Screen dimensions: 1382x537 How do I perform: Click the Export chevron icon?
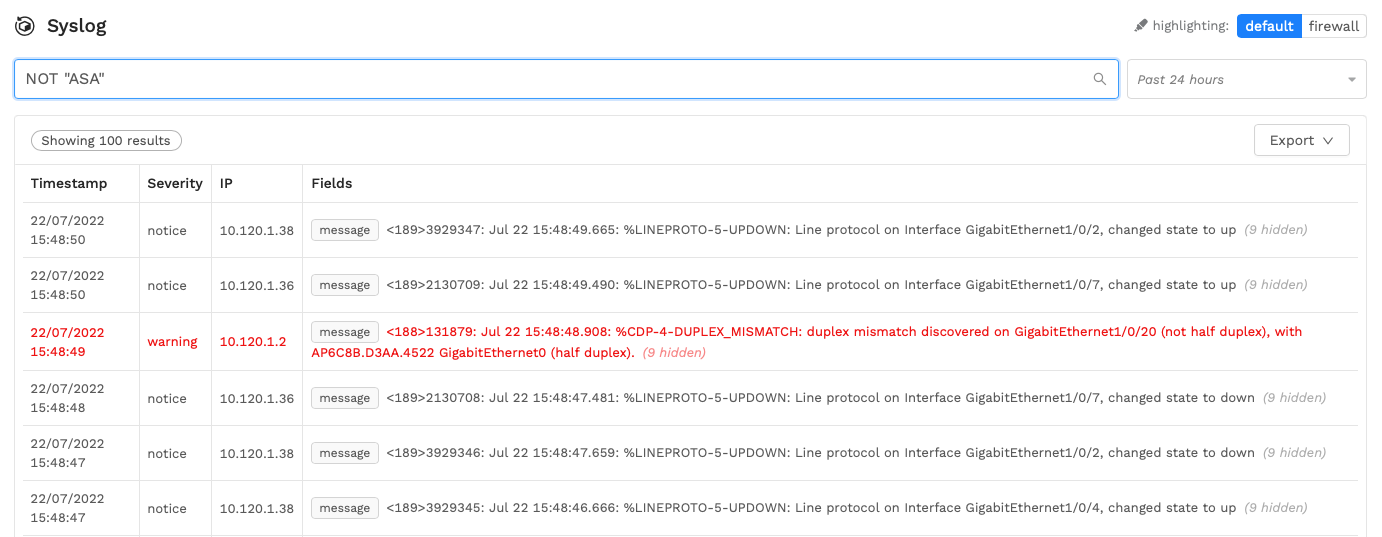point(1328,141)
